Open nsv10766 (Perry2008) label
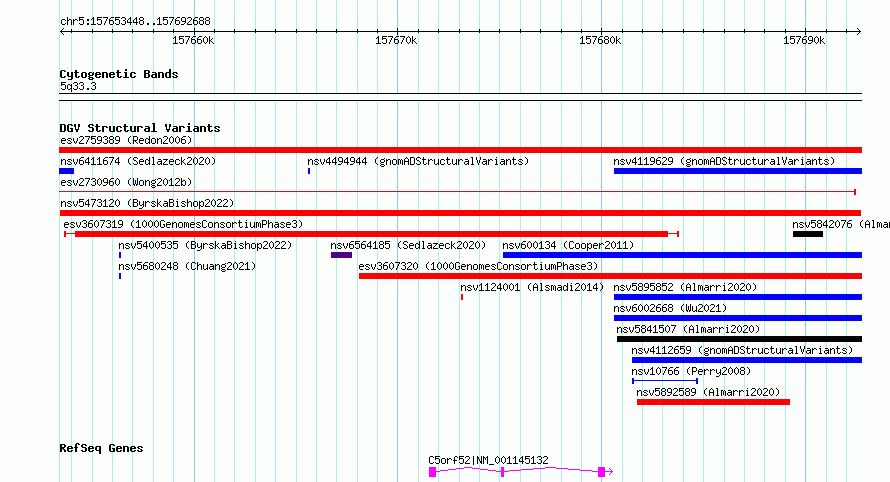This screenshot has height=482, width=890. coord(691,371)
